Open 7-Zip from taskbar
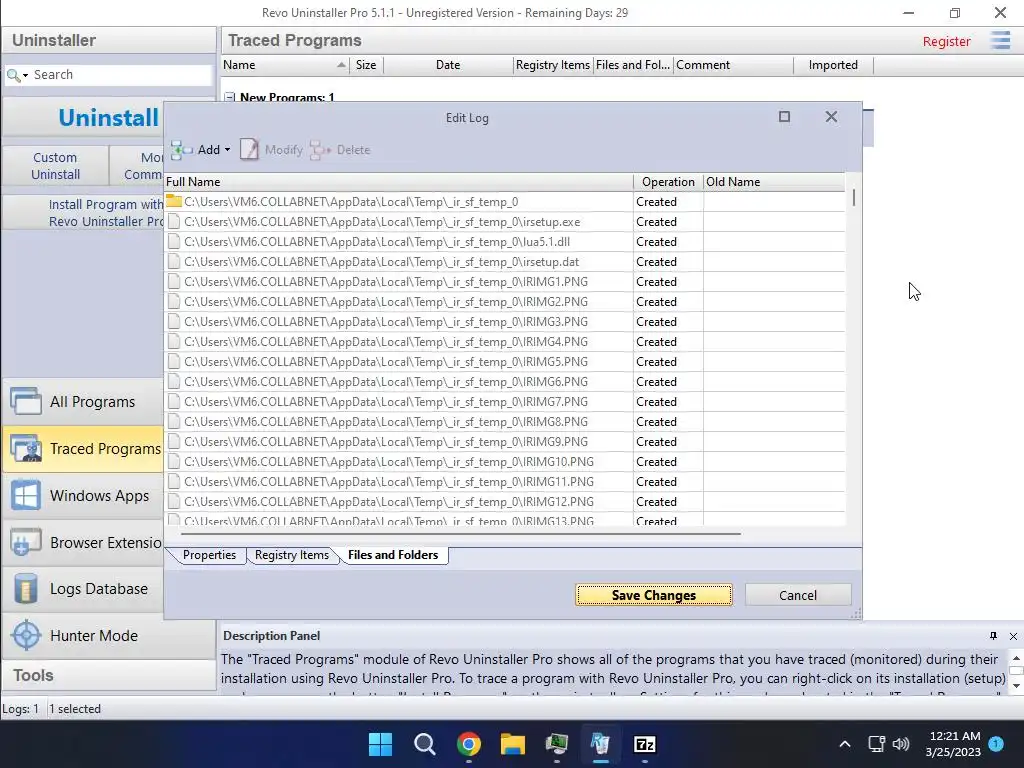This screenshot has height=768, width=1024. 645,744
